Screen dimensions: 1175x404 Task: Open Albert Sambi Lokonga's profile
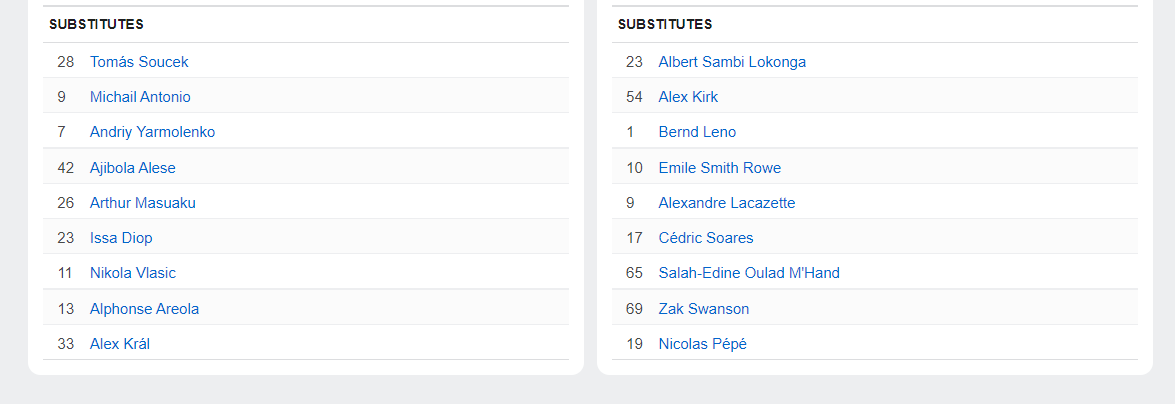point(732,62)
